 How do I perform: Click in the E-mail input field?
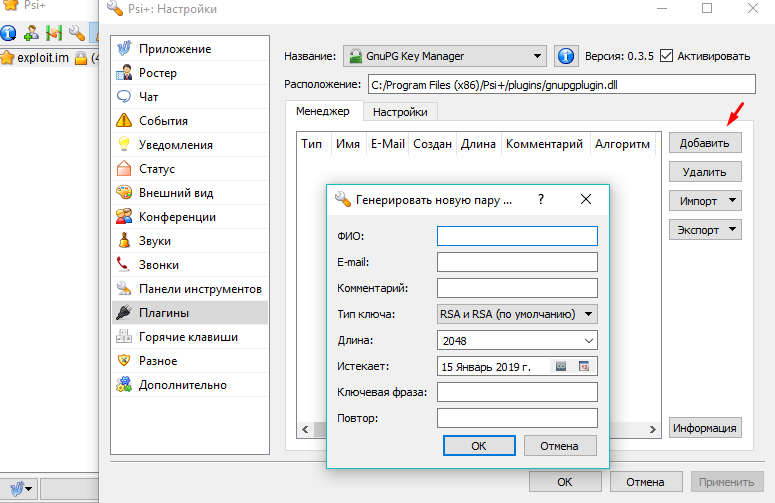pos(517,262)
